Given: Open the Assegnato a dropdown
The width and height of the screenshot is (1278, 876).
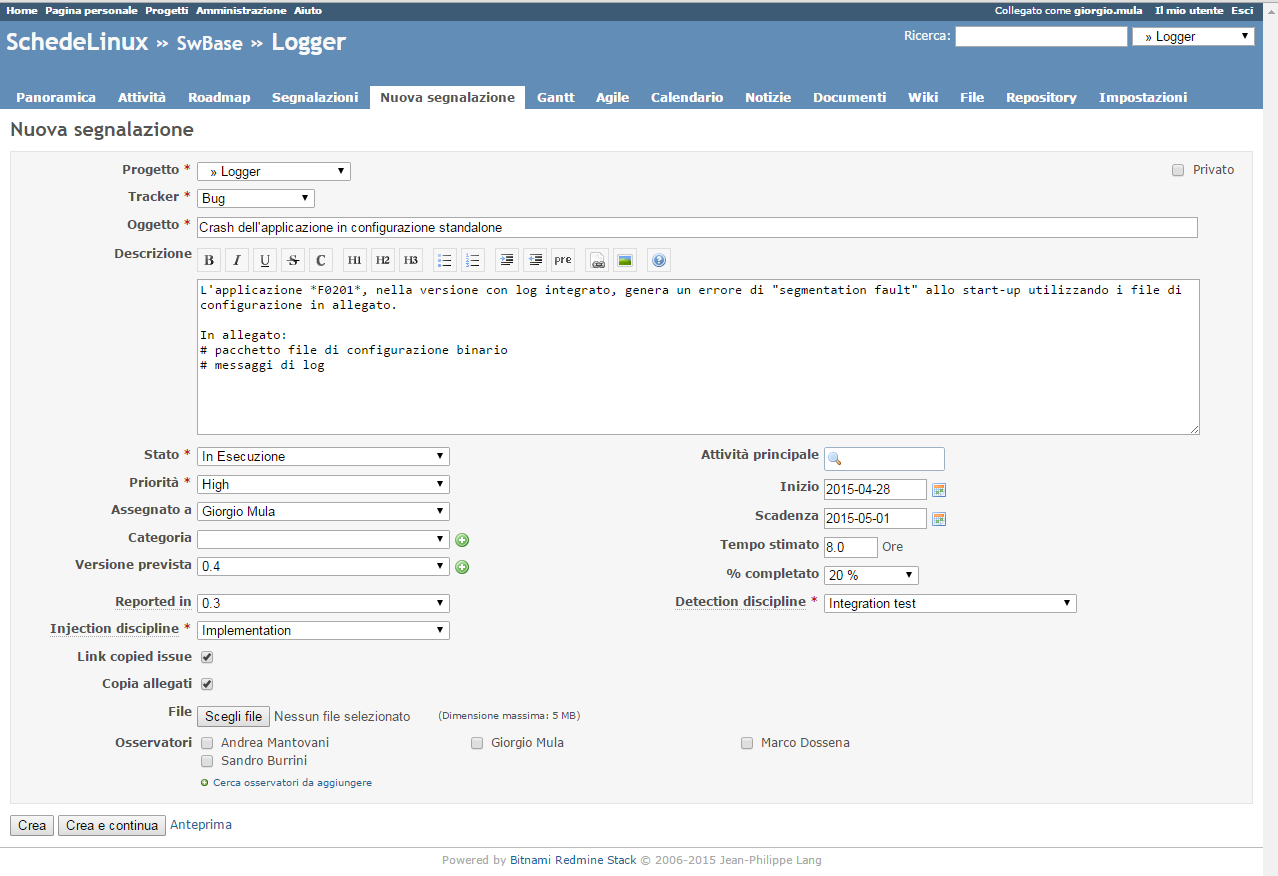Looking at the screenshot, I should 323,511.
